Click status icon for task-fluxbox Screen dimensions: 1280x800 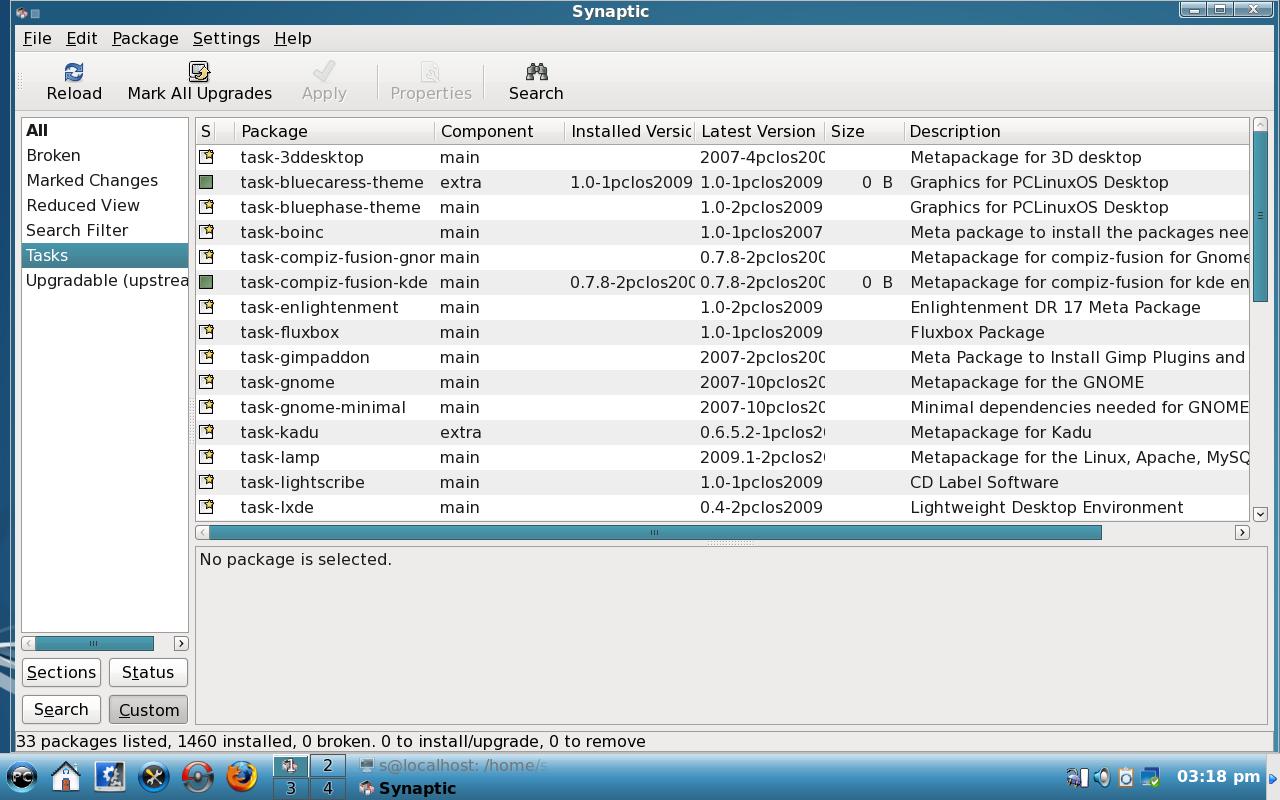(x=206, y=332)
